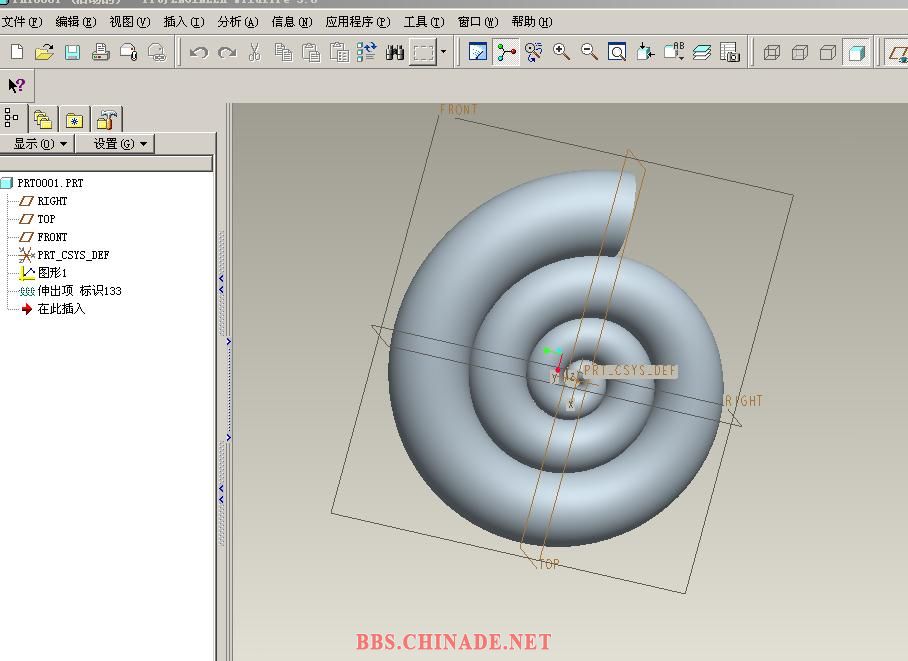The width and height of the screenshot is (908, 661).
Task: Switch to wireframe display mode
Action: click(772, 52)
